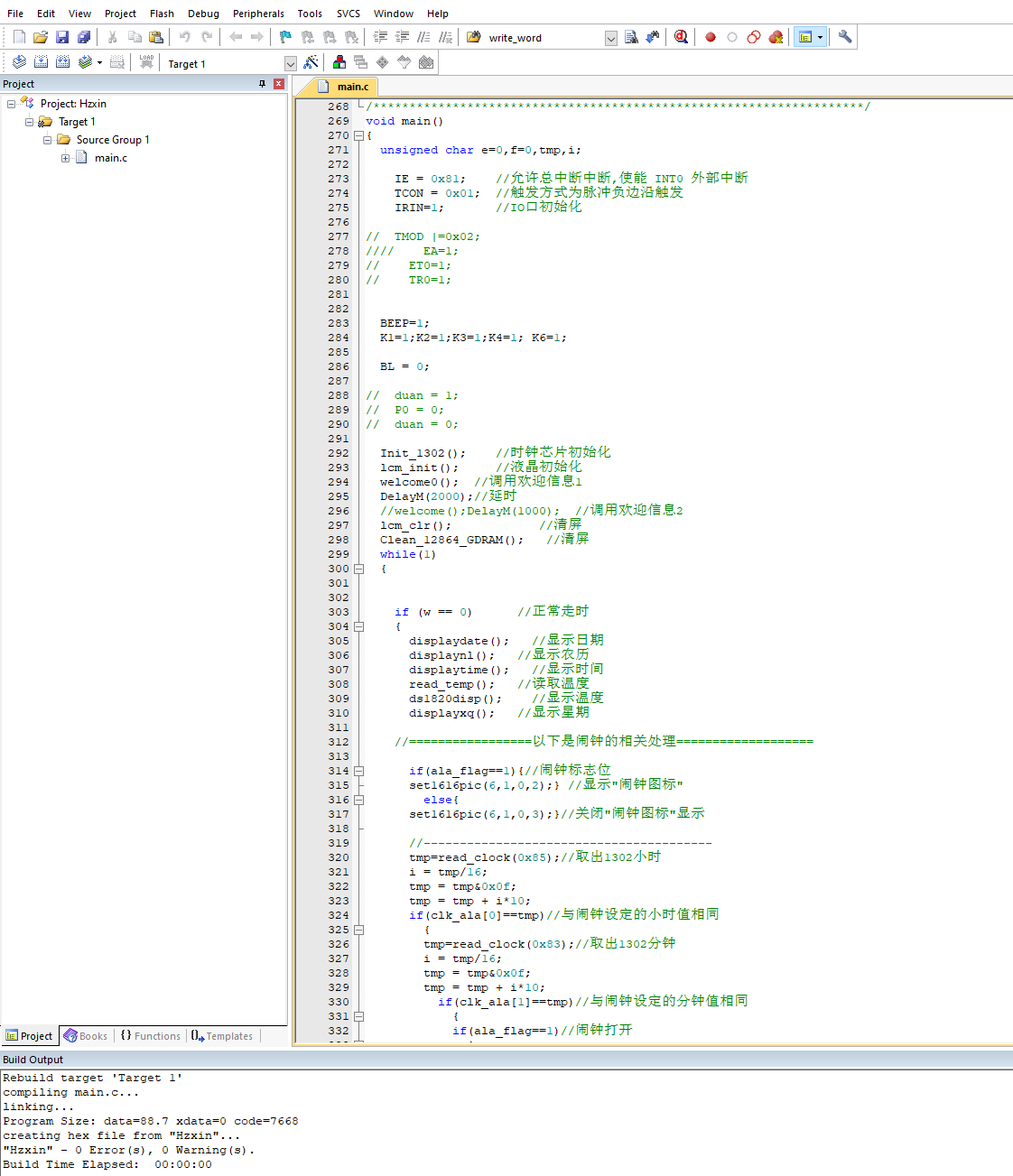
Task: Select the main.c editor tab
Action: [x=351, y=87]
